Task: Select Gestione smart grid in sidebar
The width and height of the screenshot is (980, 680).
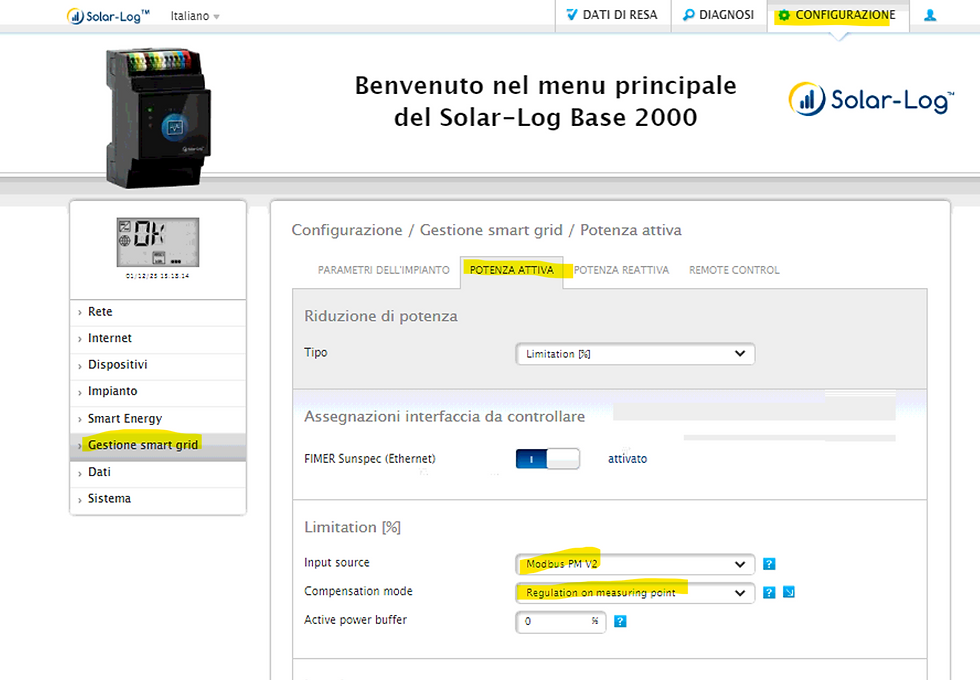Action: [158, 445]
